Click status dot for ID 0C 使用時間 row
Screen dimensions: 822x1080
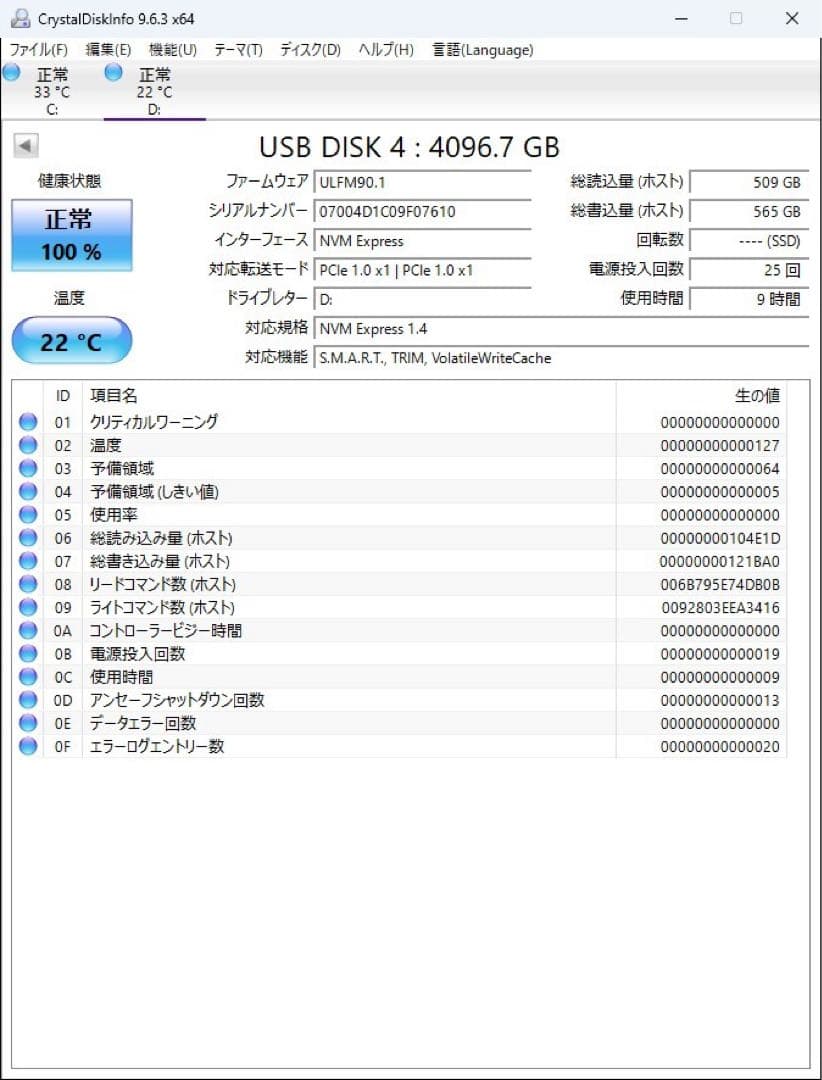(28, 677)
